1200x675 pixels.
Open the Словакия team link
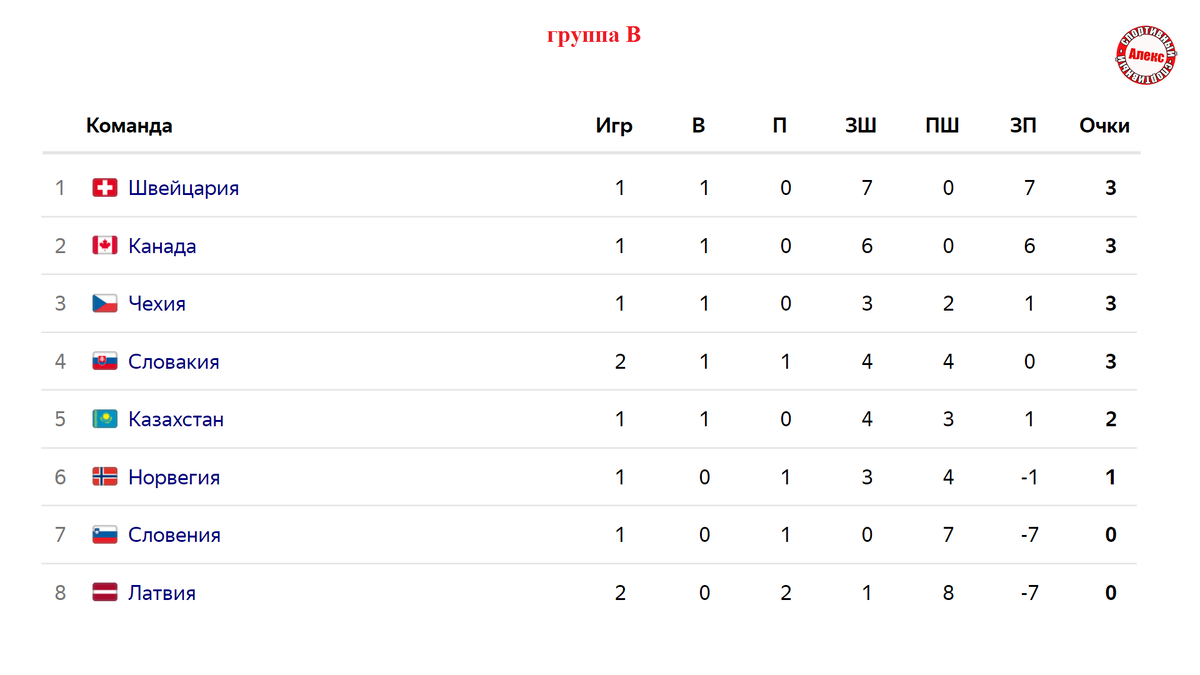tap(174, 362)
